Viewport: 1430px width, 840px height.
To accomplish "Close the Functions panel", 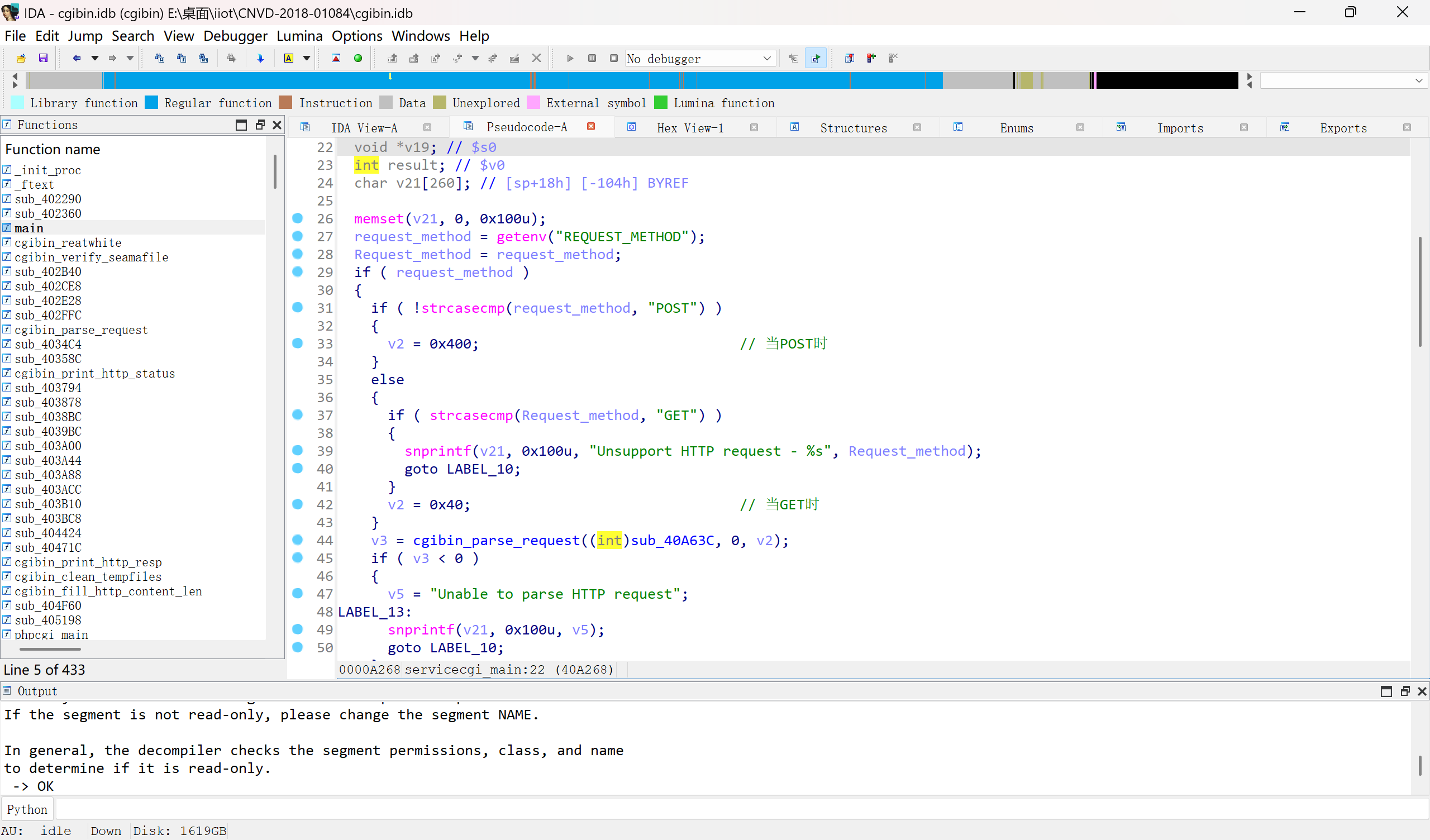I will pos(277,125).
